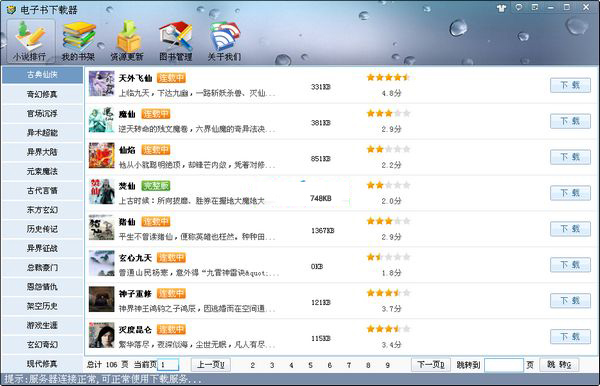Switch to the 游戏生涯 category

point(42,325)
